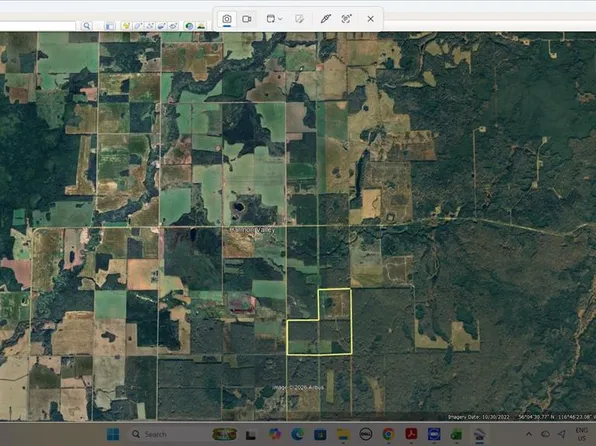The height and width of the screenshot is (446, 596).
Task: Open the Dell app on taskbar
Action: pos(366,434)
